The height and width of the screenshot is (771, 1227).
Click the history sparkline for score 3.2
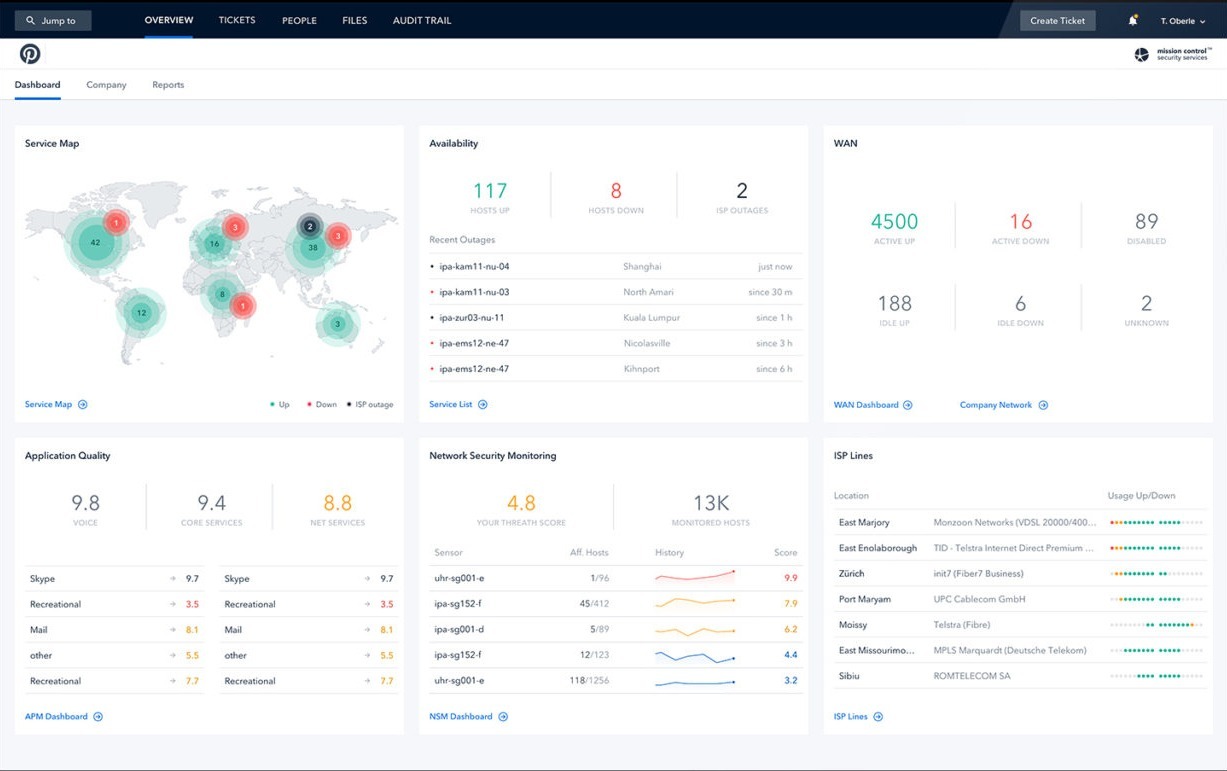tap(695, 681)
